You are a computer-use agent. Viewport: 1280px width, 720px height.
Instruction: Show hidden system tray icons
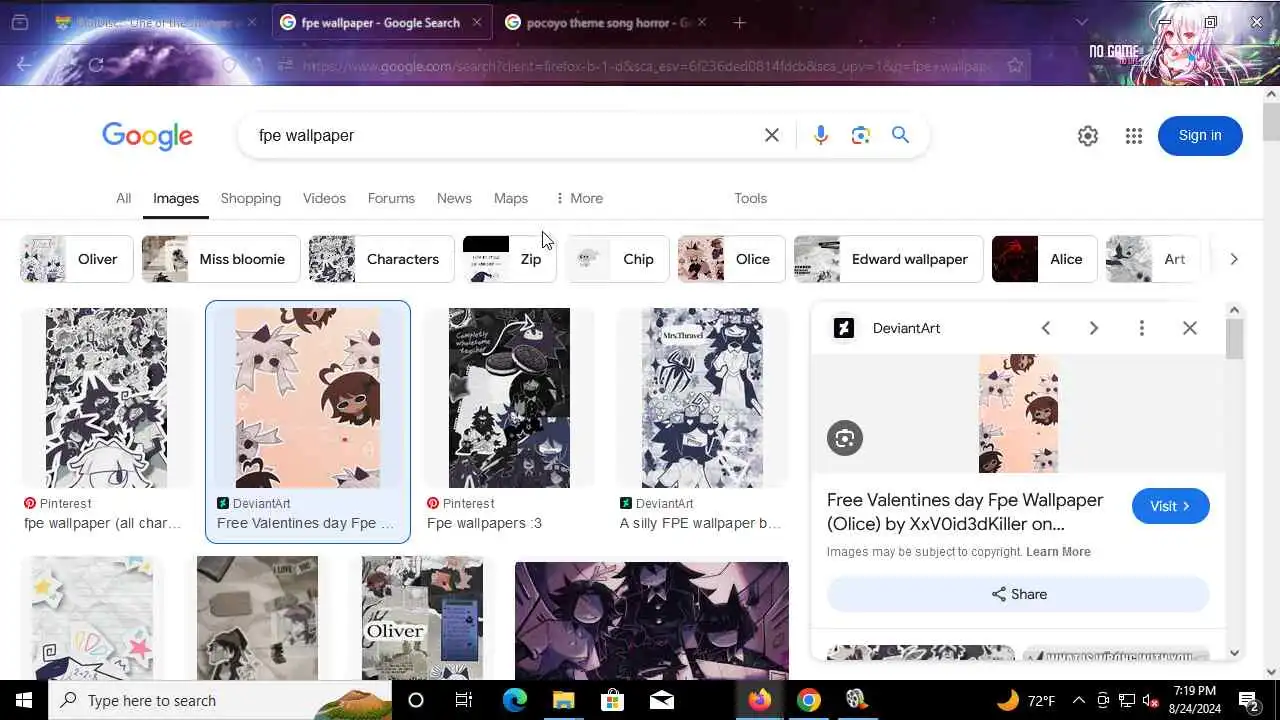[x=1078, y=700]
